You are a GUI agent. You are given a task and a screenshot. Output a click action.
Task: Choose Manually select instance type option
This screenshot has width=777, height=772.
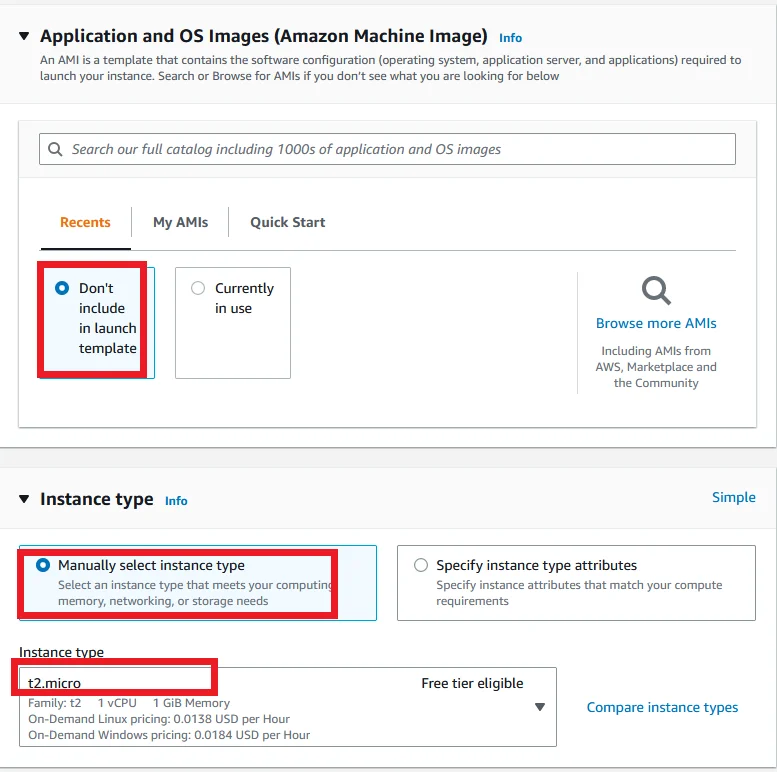tap(43, 565)
